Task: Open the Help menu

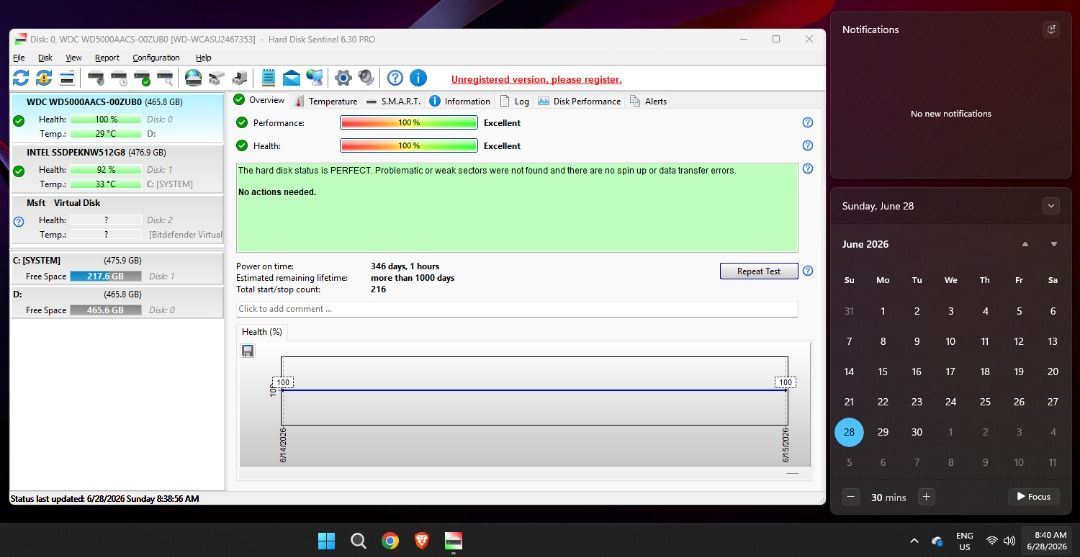Action: coord(203,58)
